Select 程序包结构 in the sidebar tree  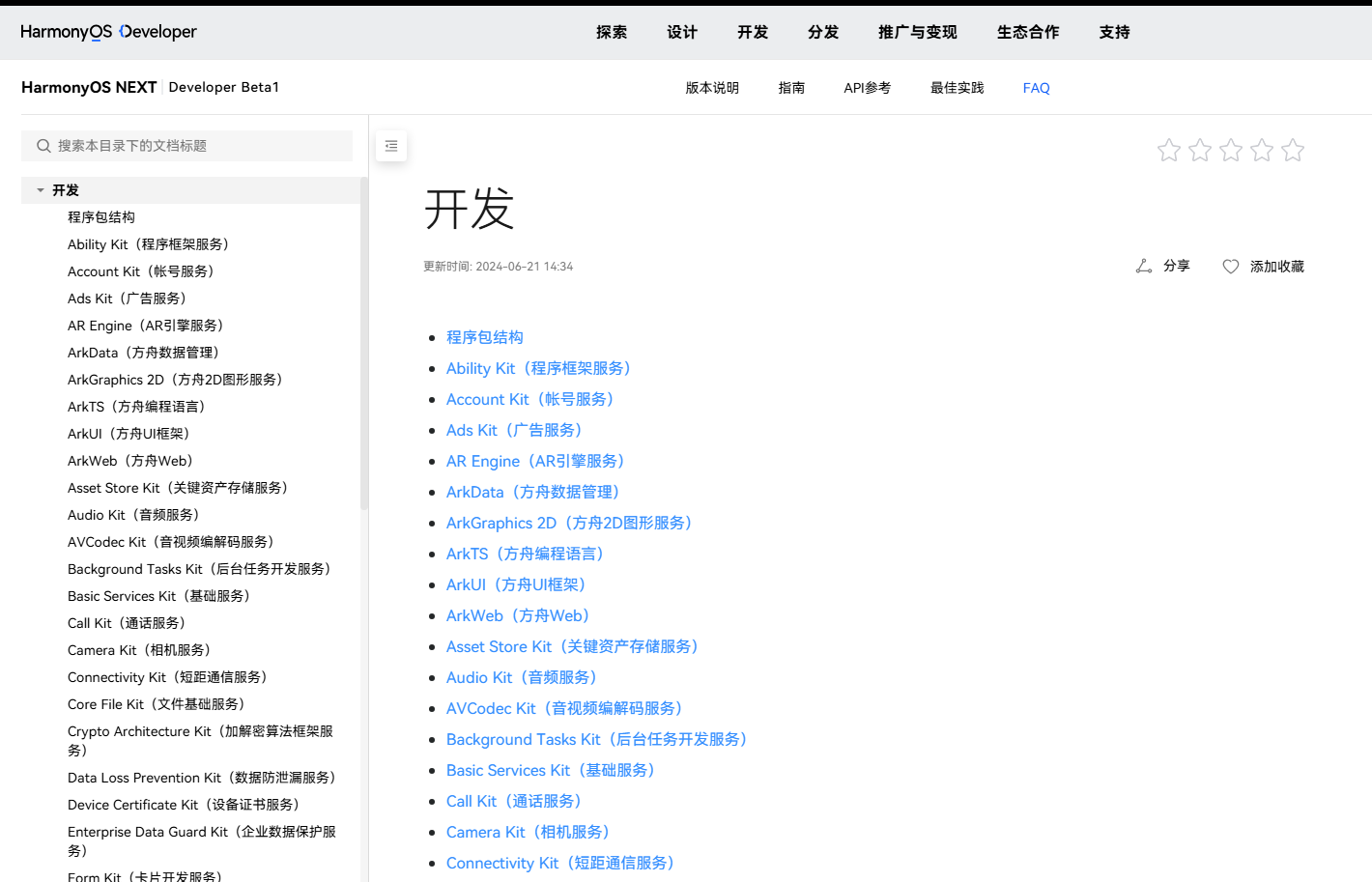(x=101, y=217)
